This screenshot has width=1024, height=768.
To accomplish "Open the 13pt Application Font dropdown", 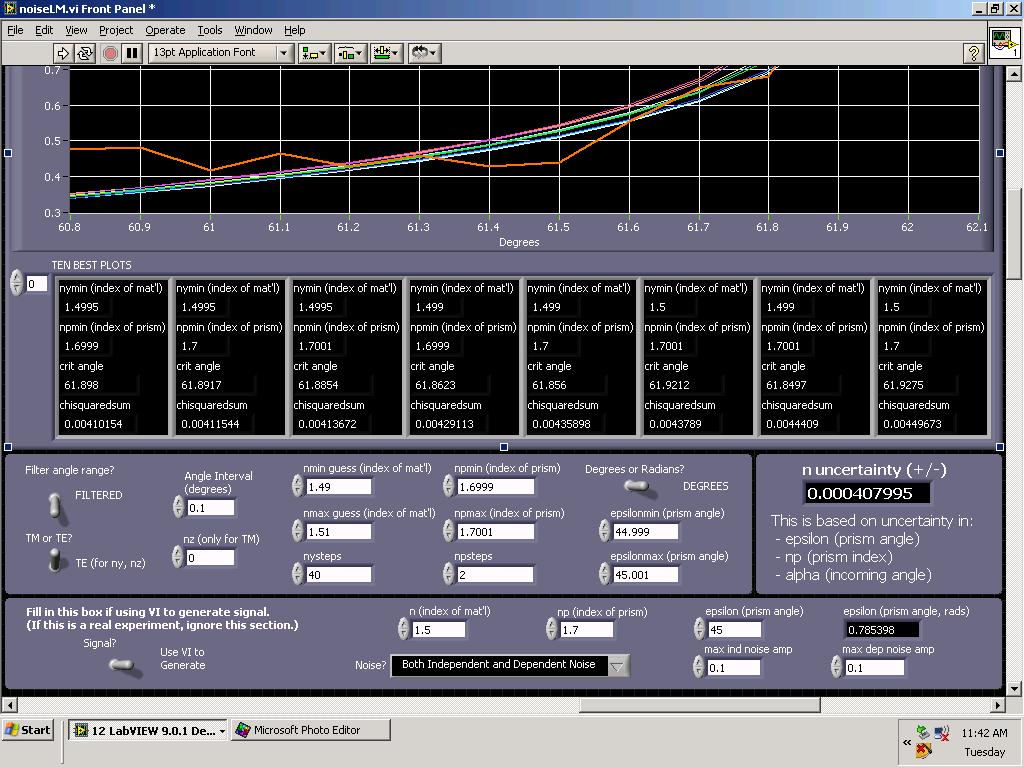I will coord(220,53).
